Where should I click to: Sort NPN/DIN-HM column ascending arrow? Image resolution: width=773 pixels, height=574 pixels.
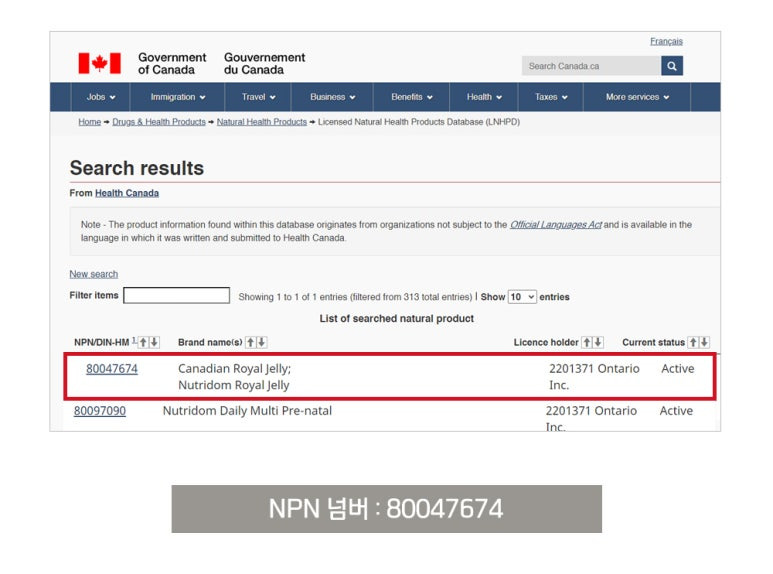point(143,342)
